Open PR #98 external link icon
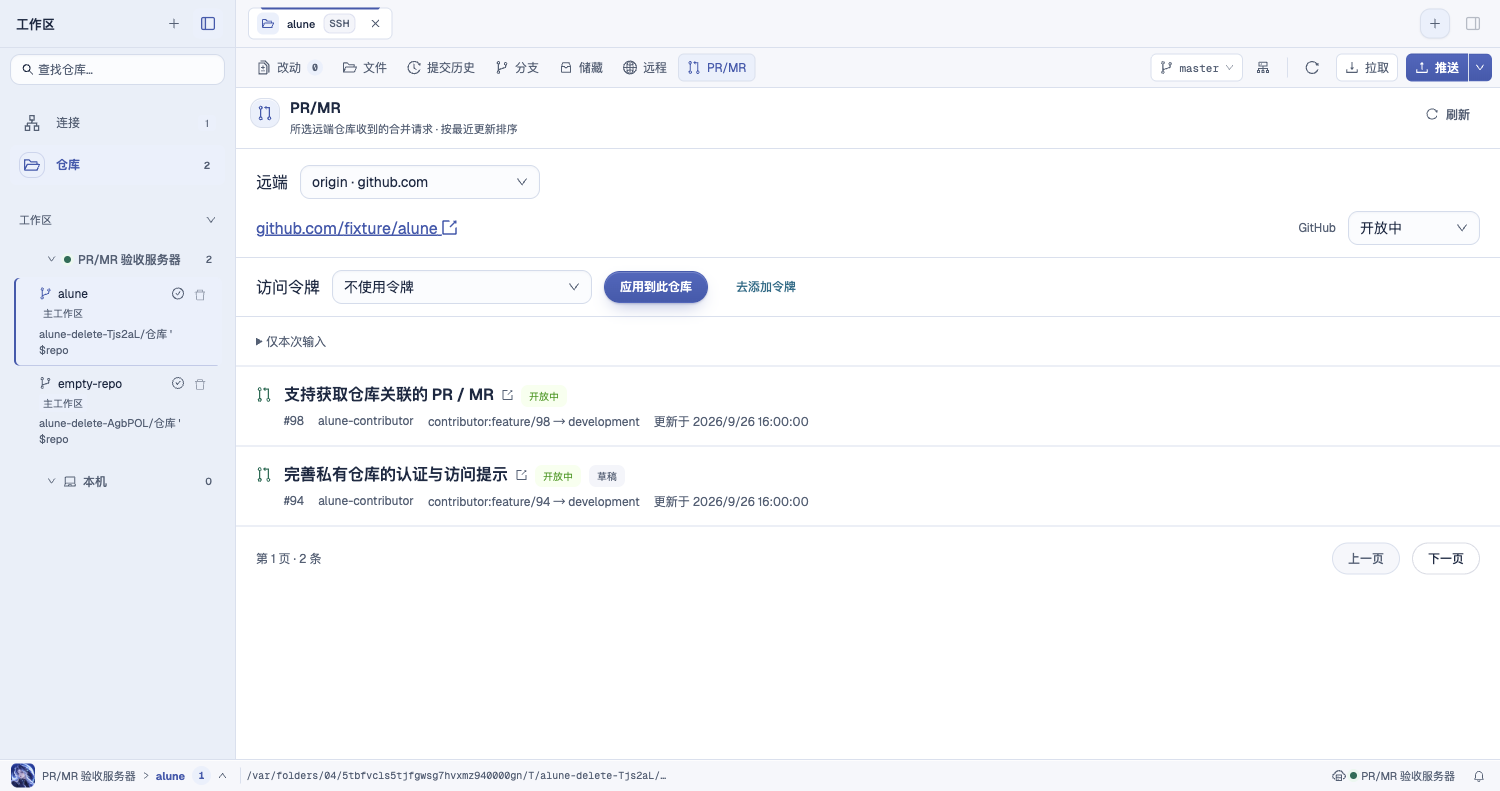 click(508, 395)
